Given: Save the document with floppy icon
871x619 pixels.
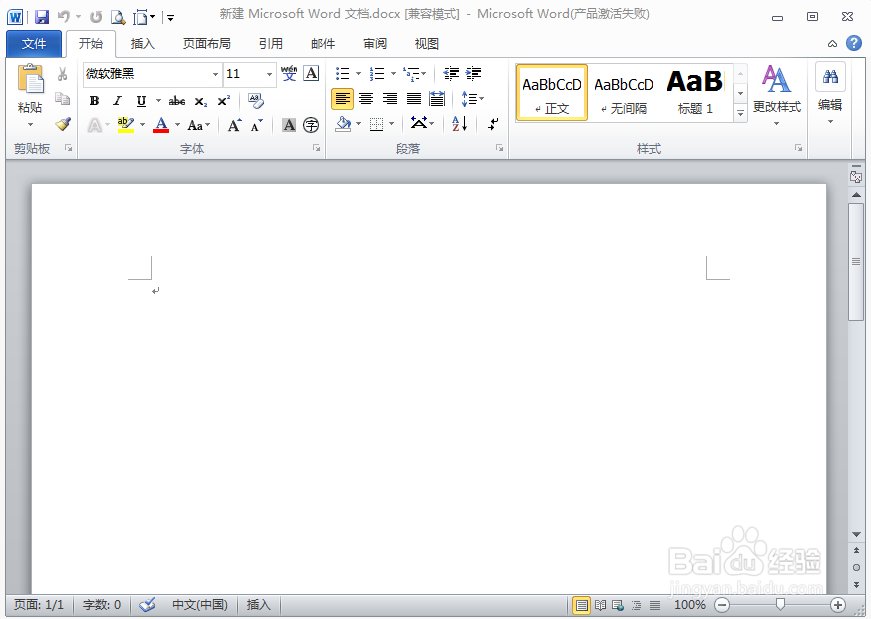Looking at the screenshot, I should pos(42,17).
